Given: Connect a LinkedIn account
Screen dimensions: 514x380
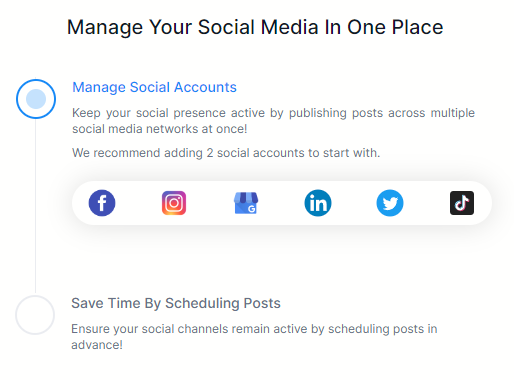Looking at the screenshot, I should tap(318, 203).
